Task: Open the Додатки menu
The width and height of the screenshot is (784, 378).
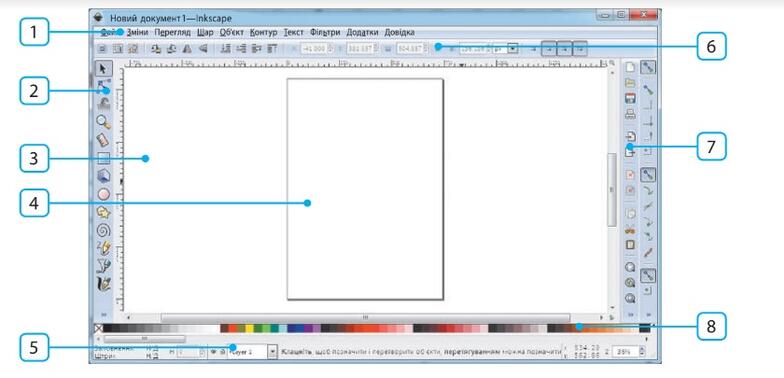Action: pyautogui.click(x=362, y=32)
